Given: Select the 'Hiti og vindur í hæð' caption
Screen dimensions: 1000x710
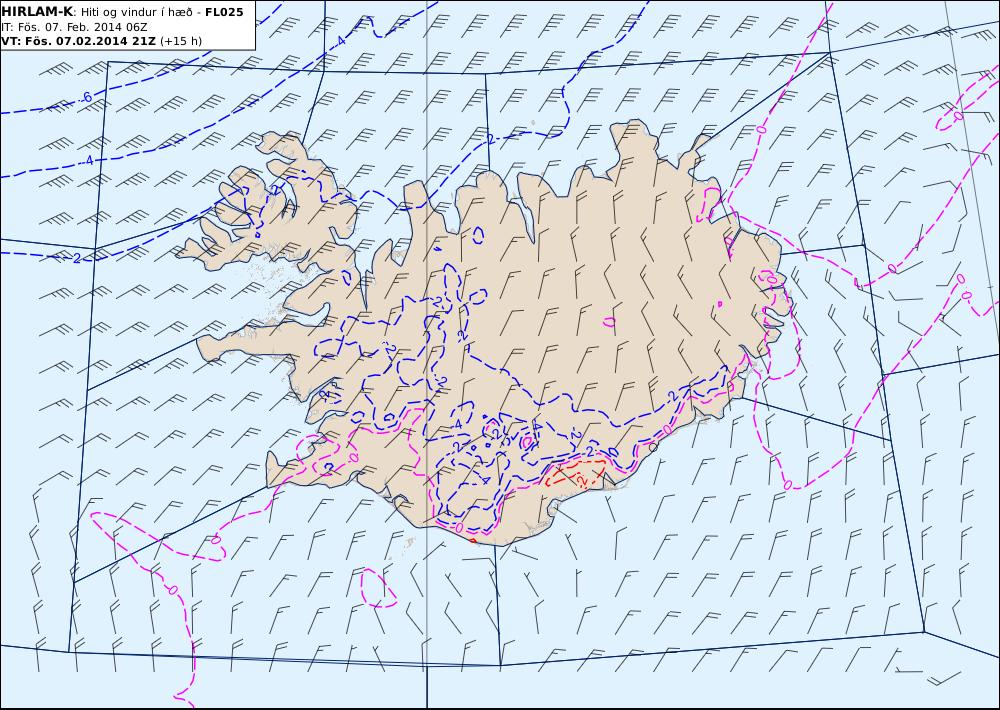Looking at the screenshot, I should pyautogui.click(x=136, y=12).
